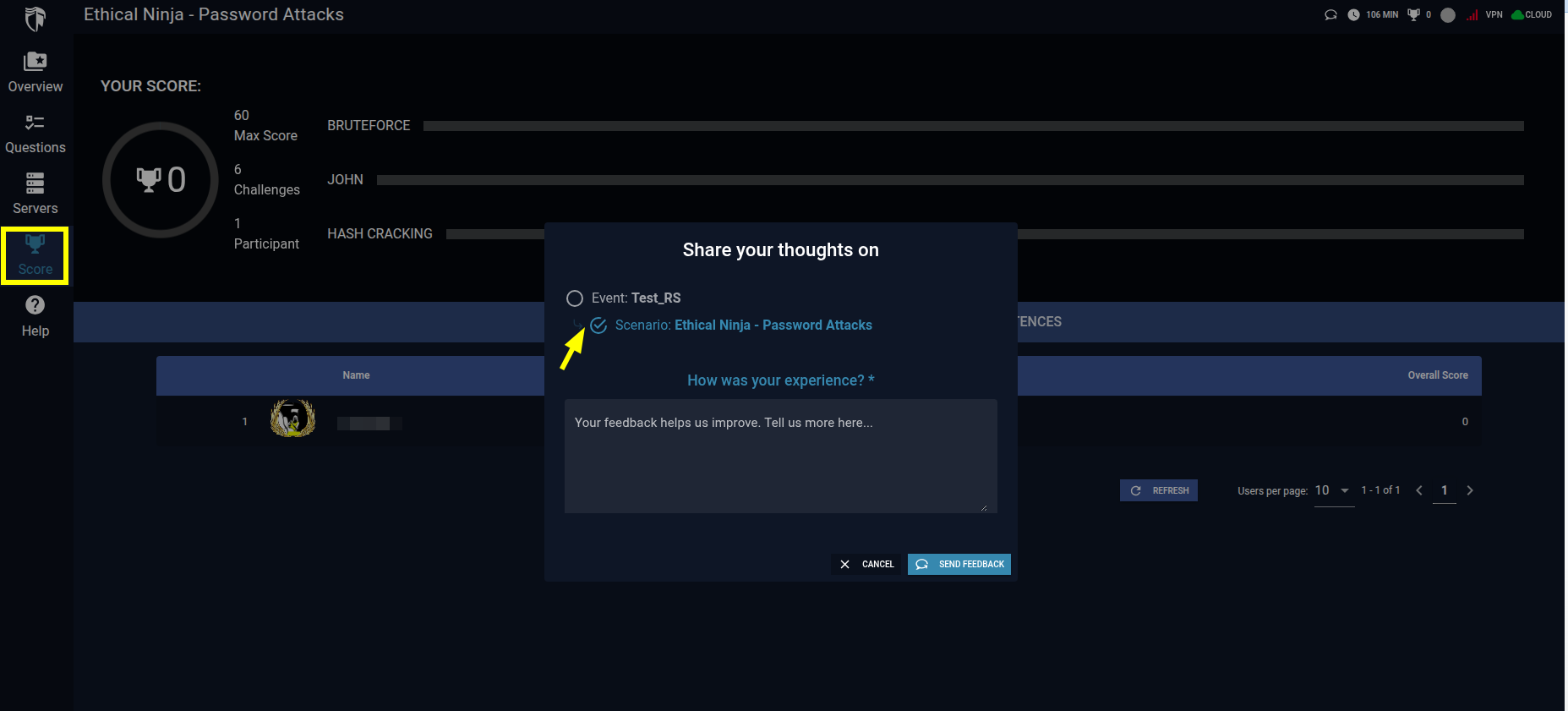Screen dimensions: 1568x711
Task: Select the Score trophy icon in sidebar
Action: click(x=35, y=244)
